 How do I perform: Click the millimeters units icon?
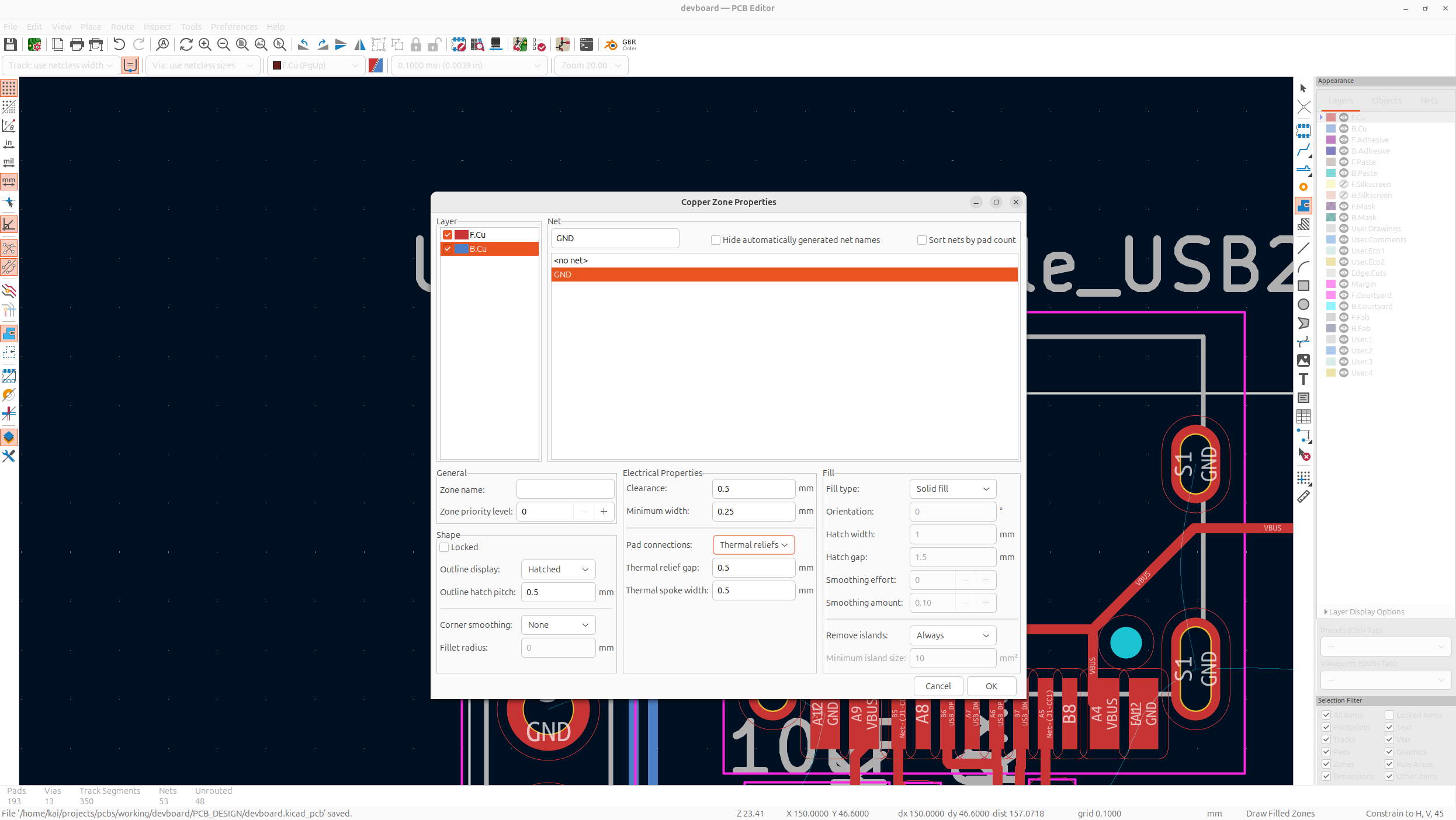pyautogui.click(x=9, y=182)
